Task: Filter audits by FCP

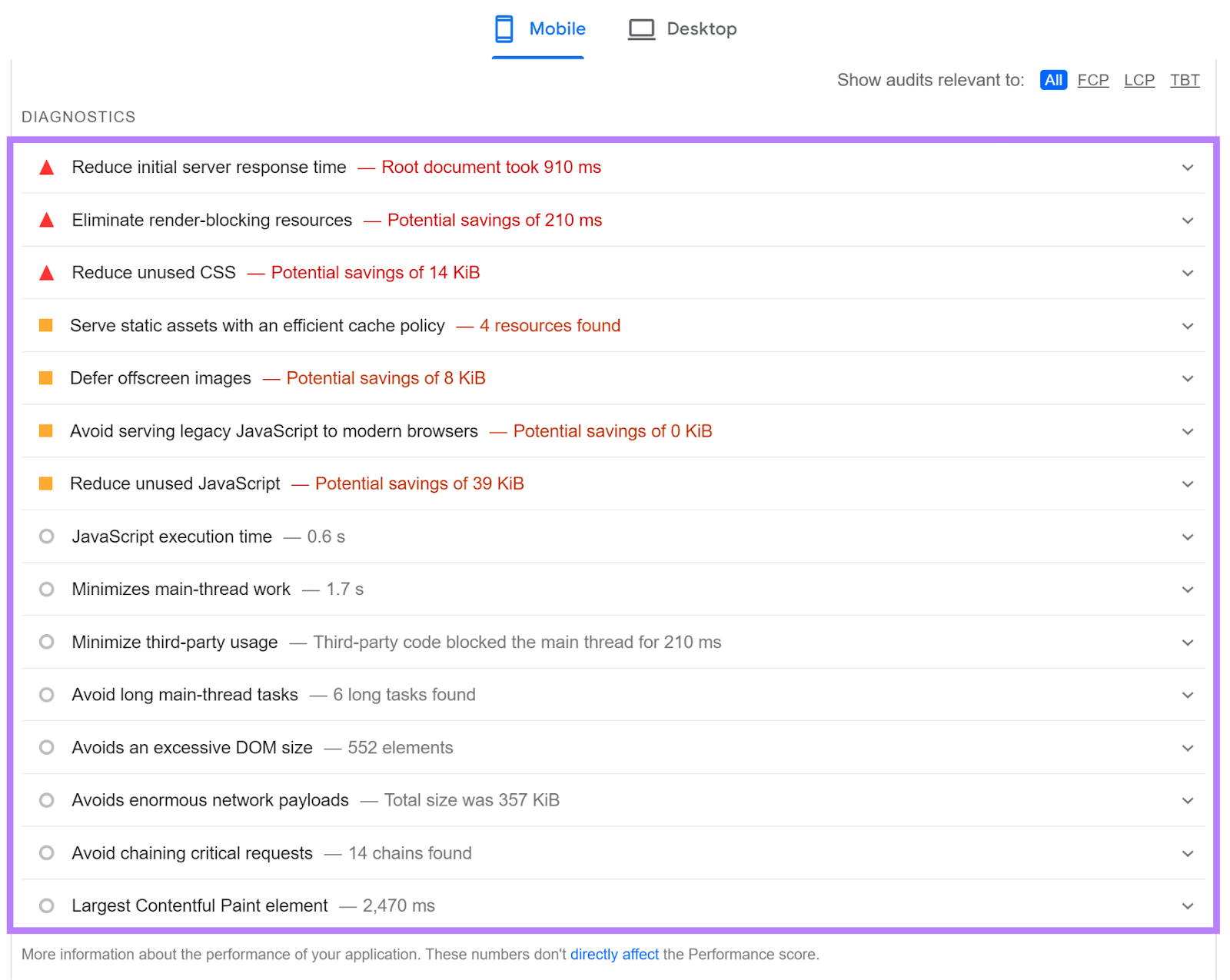Action: 1092,80
